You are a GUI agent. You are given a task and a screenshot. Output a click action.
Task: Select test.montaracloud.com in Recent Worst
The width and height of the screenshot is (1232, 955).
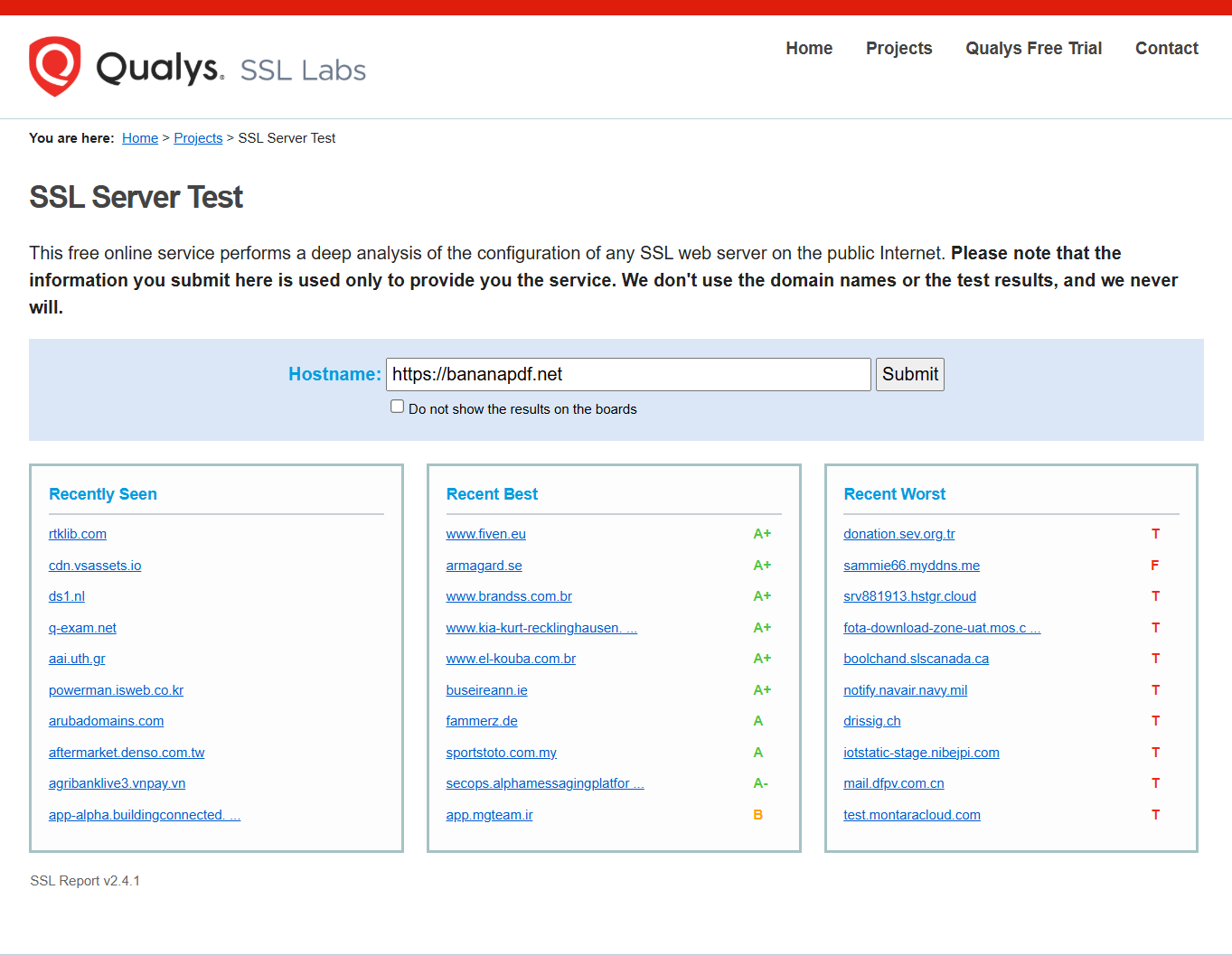[911, 815]
